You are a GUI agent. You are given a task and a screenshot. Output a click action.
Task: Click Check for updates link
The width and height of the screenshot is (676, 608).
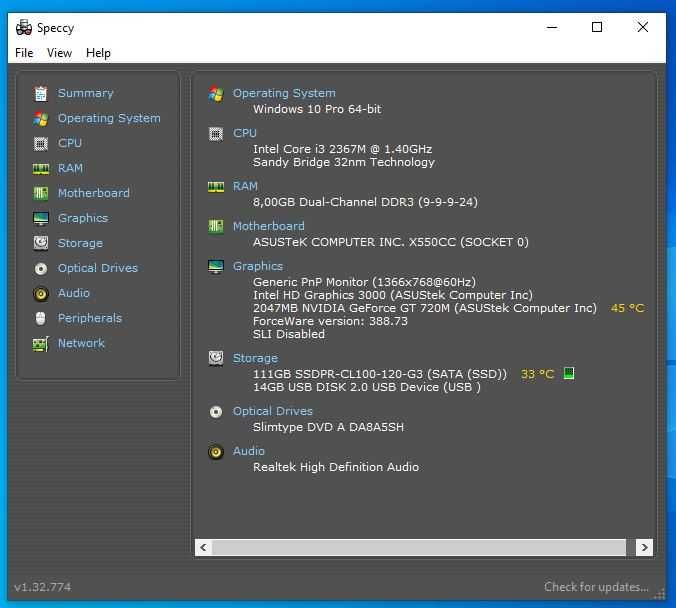[x=596, y=587]
